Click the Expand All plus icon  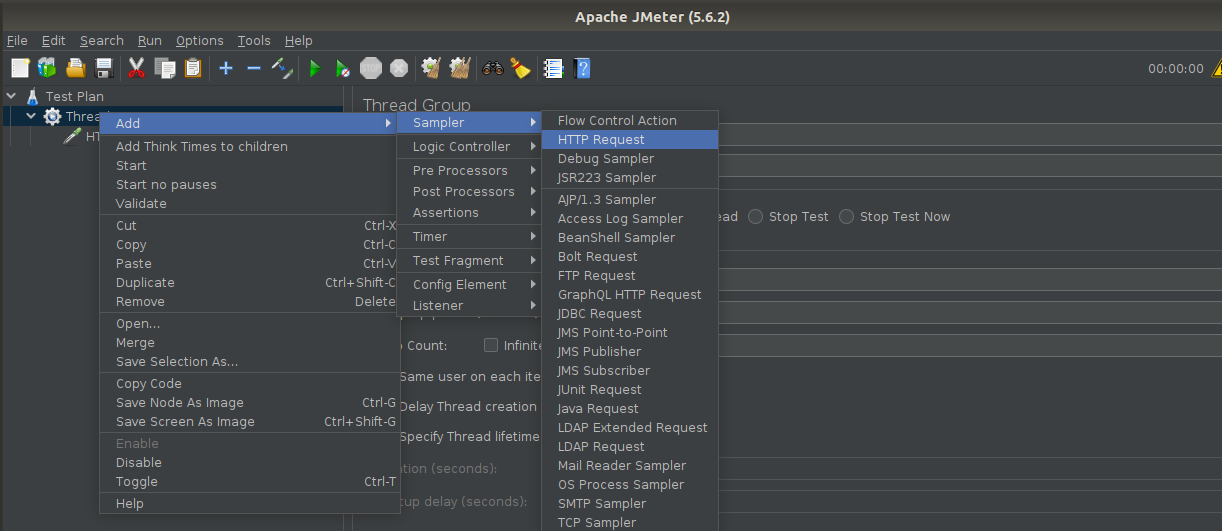[226, 68]
